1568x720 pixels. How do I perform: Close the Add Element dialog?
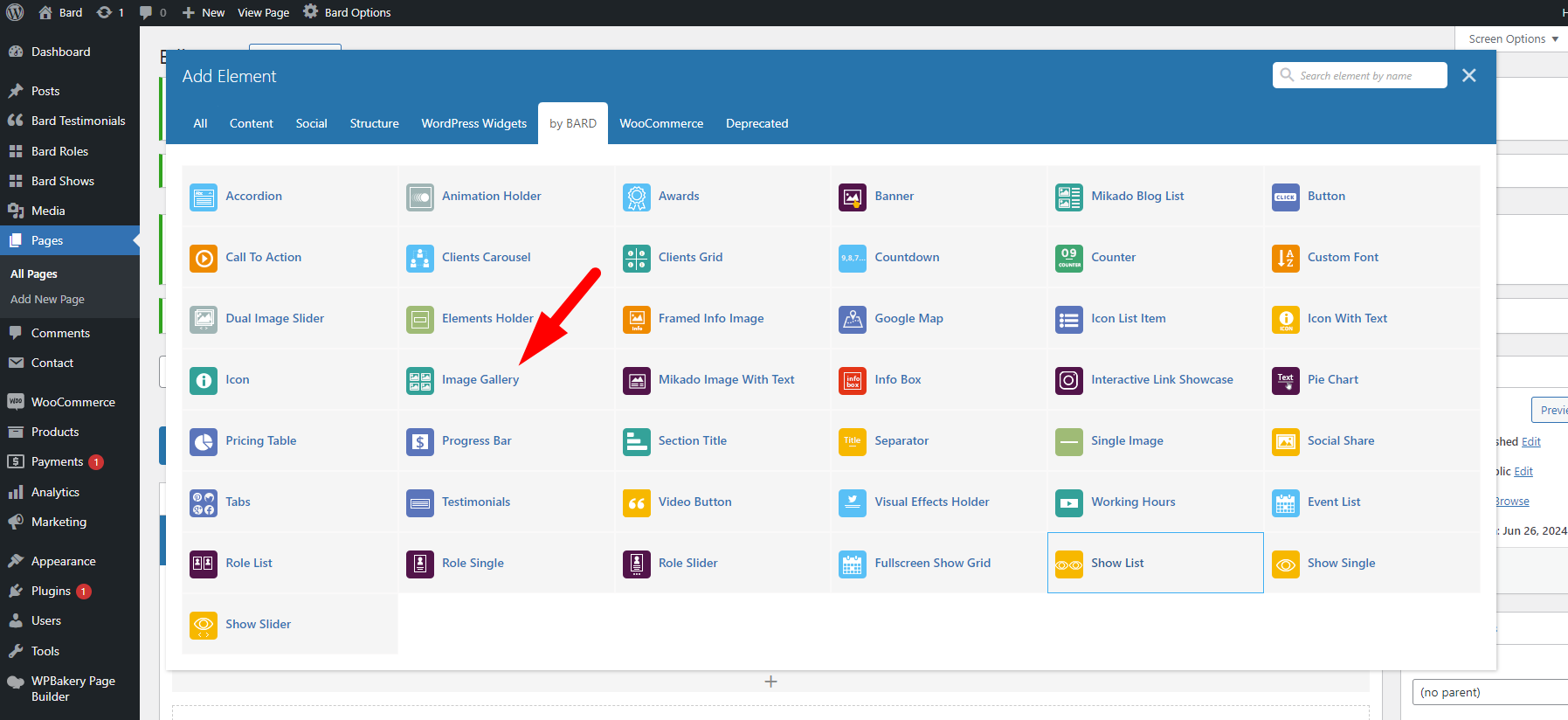[1469, 75]
